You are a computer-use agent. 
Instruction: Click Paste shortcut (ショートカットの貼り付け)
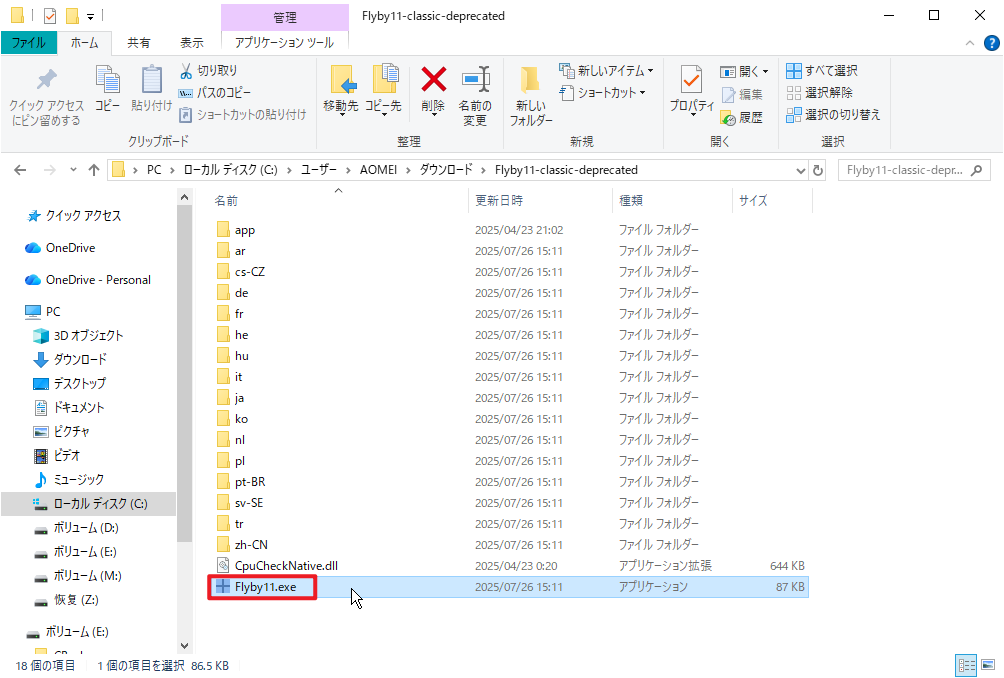(x=243, y=115)
